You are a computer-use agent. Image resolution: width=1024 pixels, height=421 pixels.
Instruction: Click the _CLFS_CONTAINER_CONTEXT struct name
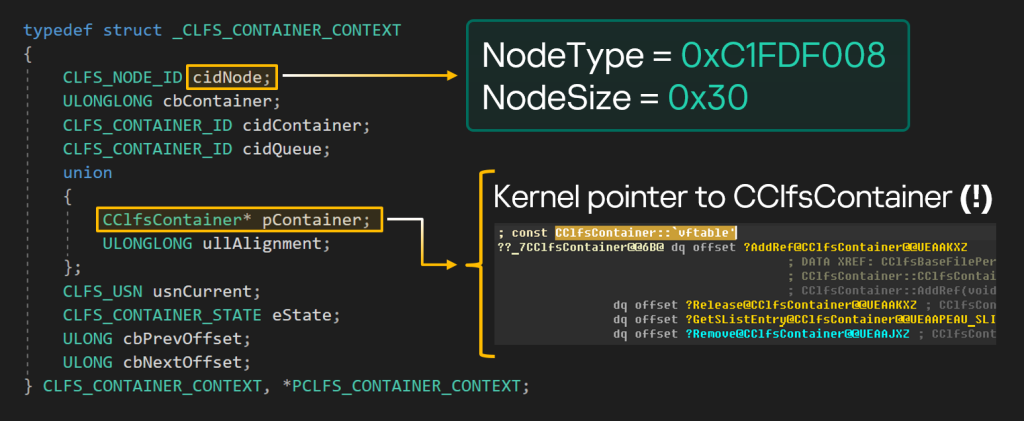click(286, 28)
